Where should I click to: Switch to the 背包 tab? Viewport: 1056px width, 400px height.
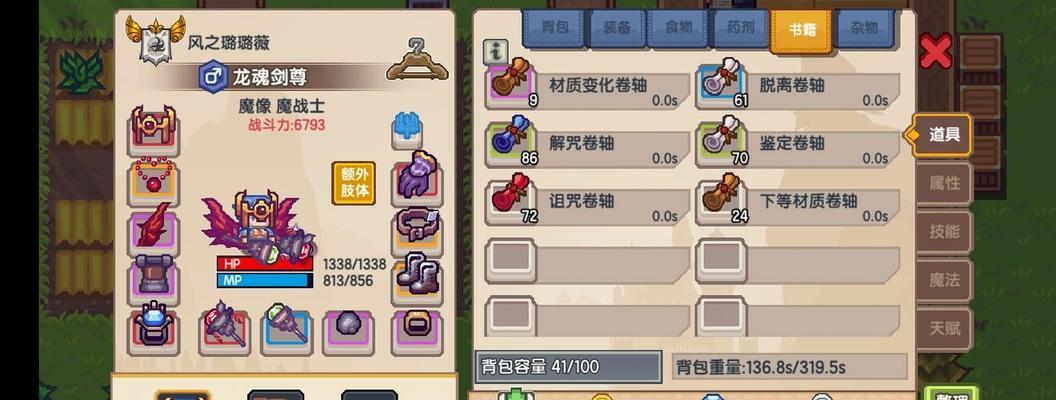click(x=555, y=28)
